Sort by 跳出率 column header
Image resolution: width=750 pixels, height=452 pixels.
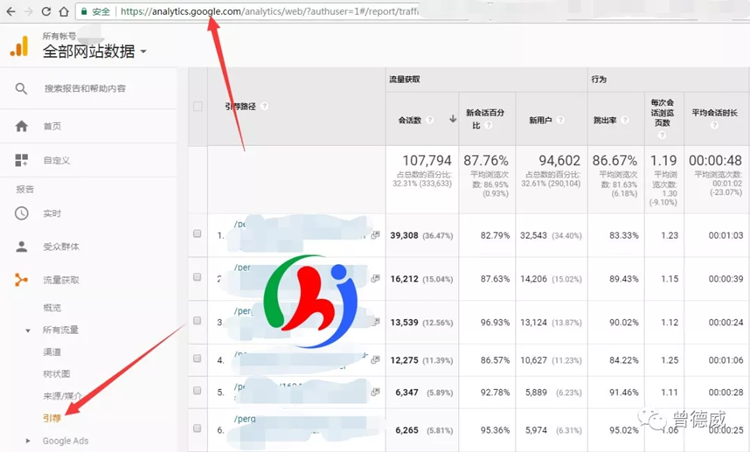[605, 120]
